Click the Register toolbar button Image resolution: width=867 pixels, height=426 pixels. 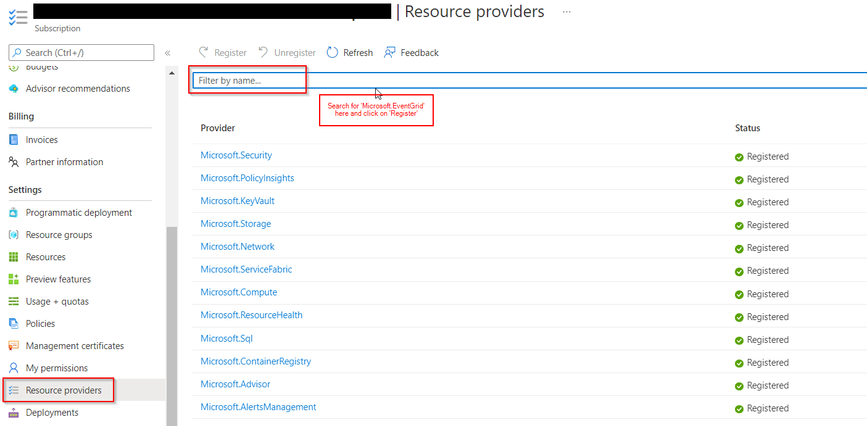click(222, 53)
